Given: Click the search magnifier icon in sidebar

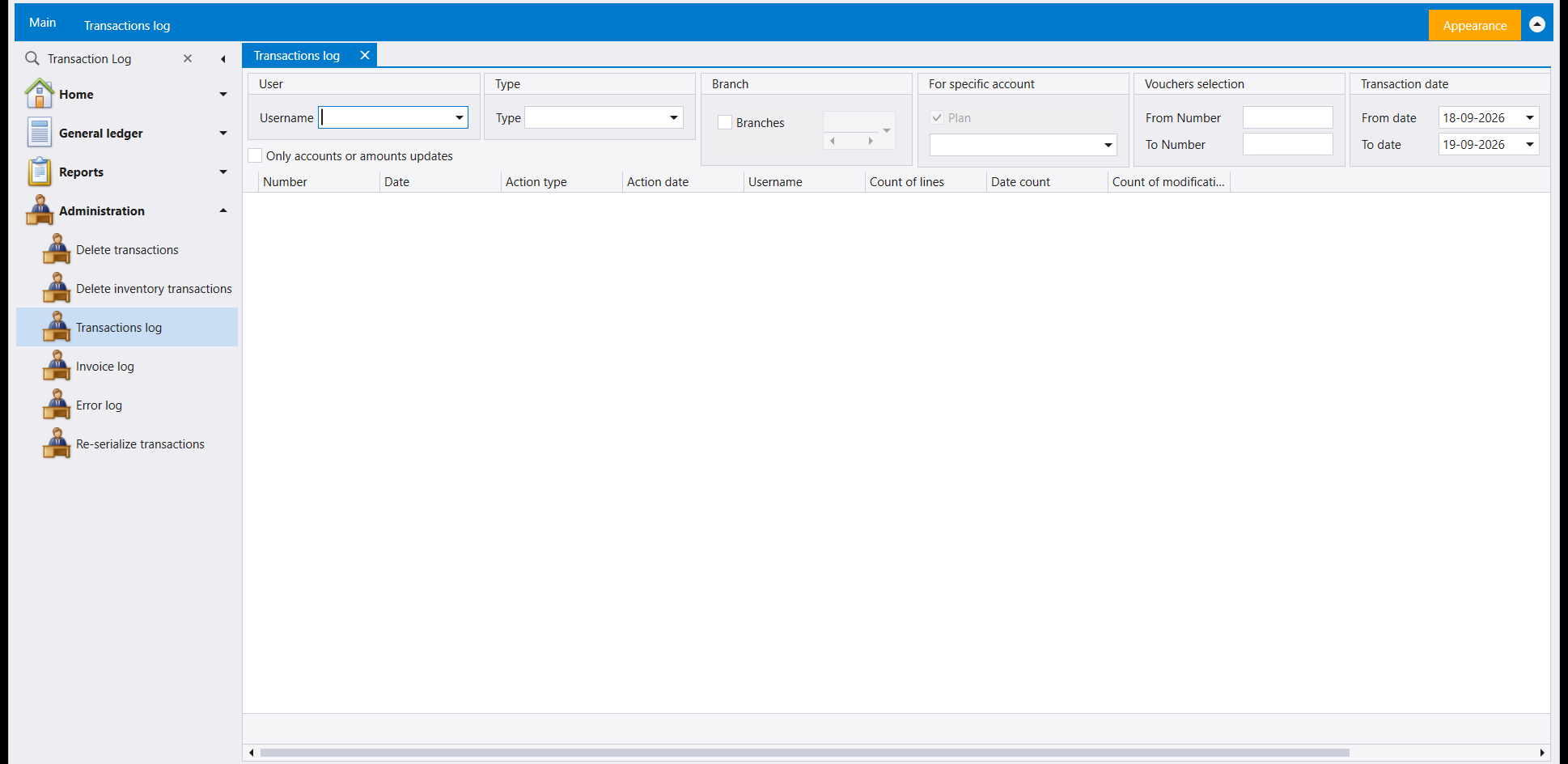Looking at the screenshot, I should click(32, 58).
